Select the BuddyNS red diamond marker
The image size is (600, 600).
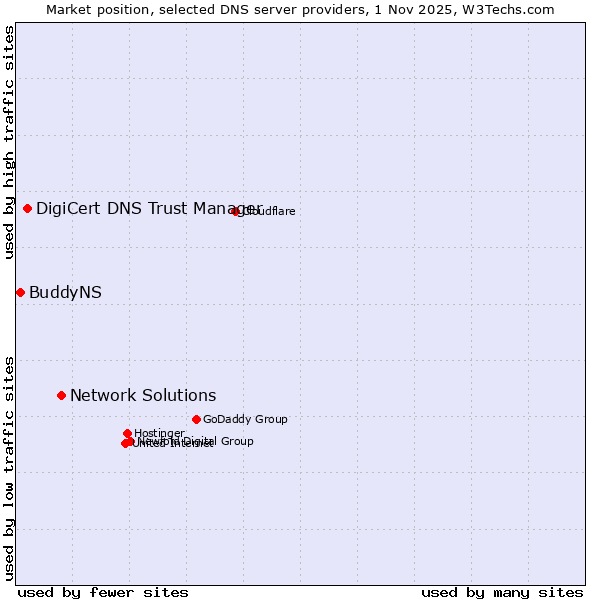pyautogui.click(x=20, y=292)
